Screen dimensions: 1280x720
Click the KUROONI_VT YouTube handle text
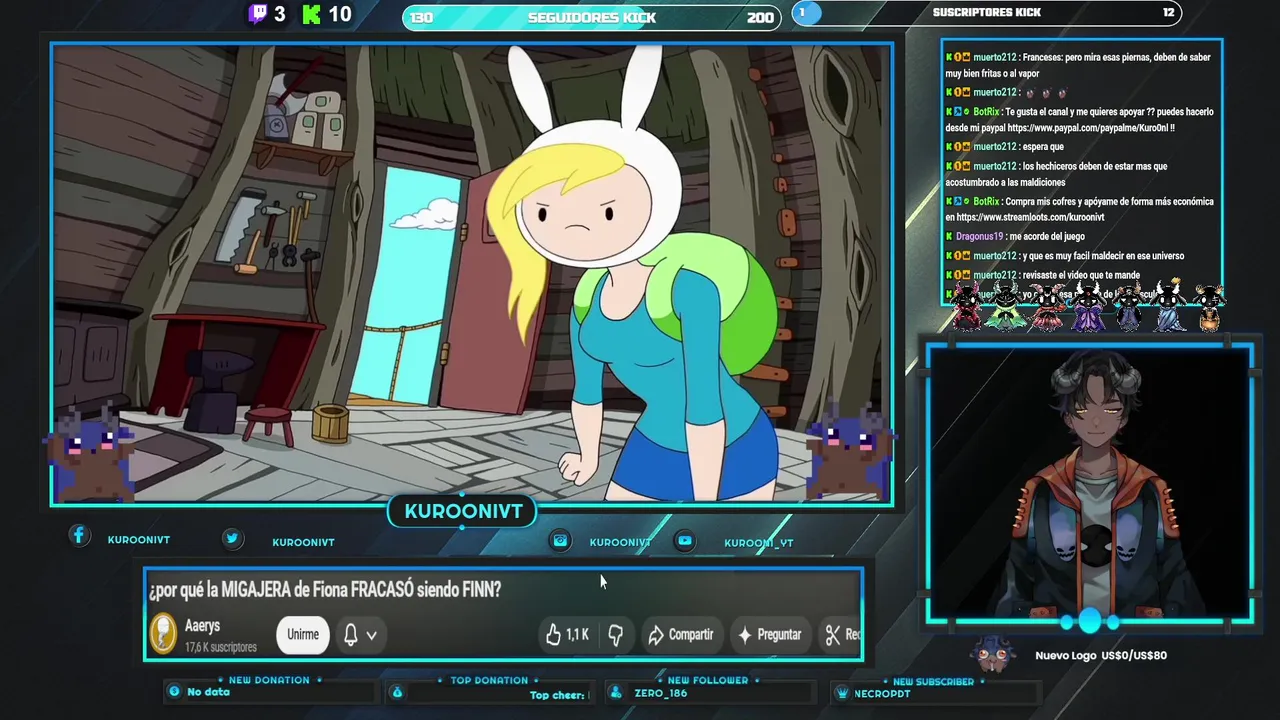[758, 543]
